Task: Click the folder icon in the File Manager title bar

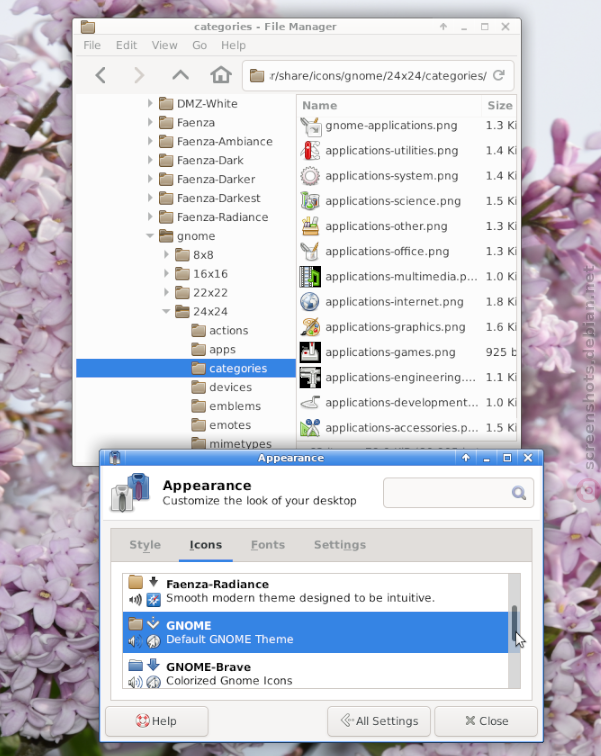Action: click(88, 27)
